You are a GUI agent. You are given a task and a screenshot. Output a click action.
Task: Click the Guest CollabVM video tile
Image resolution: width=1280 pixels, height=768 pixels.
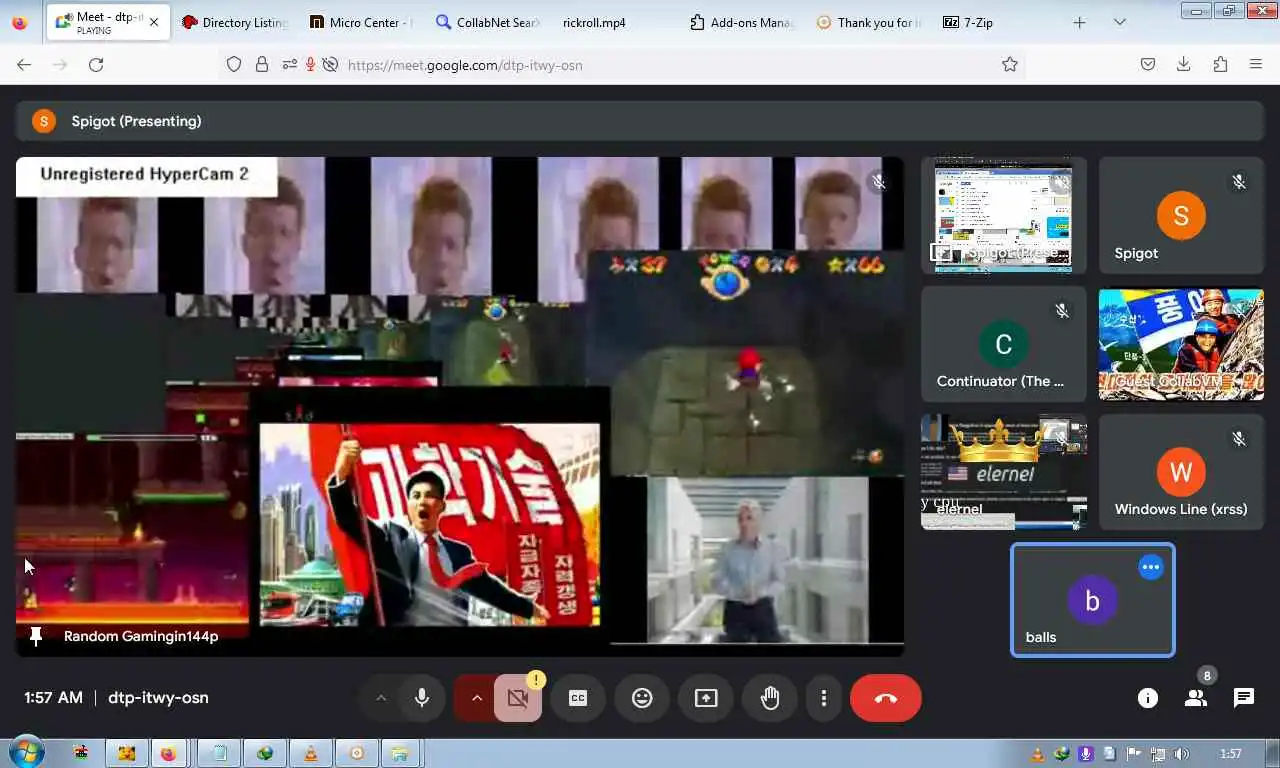(1181, 344)
